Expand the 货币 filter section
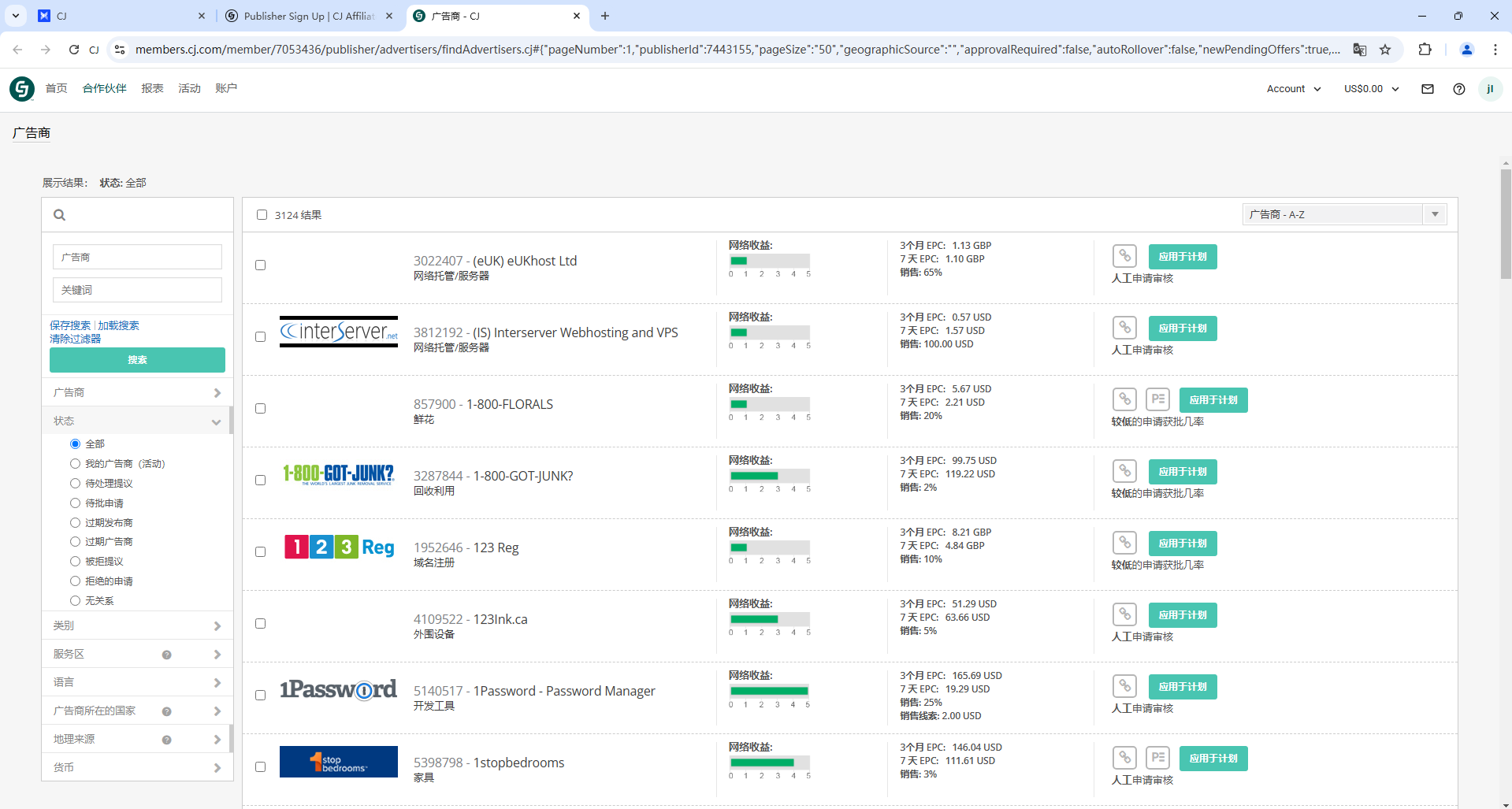The width and height of the screenshot is (1512, 809). coord(137,767)
